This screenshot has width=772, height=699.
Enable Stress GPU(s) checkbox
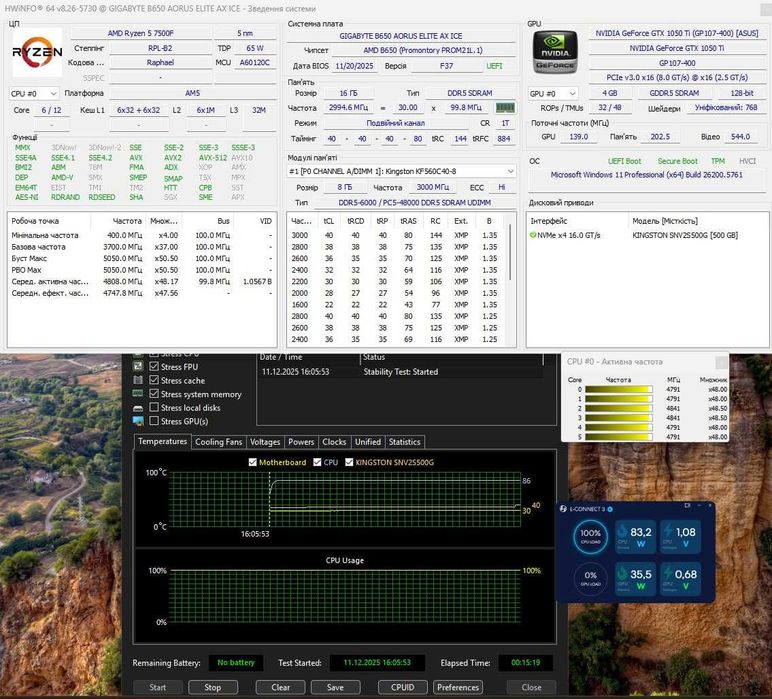tap(154, 421)
